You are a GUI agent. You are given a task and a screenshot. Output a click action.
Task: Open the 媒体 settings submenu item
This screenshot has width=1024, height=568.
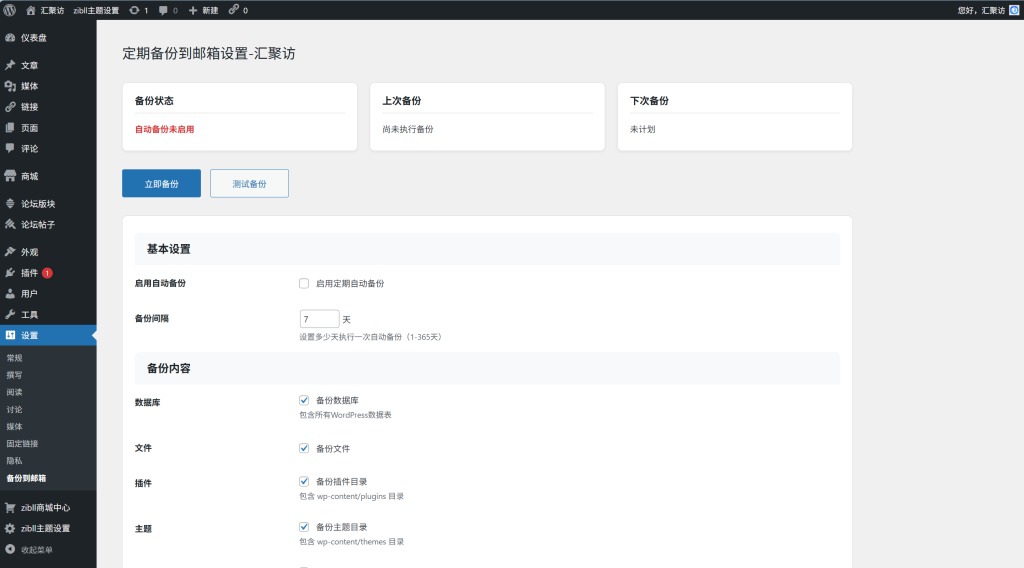tap(14, 427)
